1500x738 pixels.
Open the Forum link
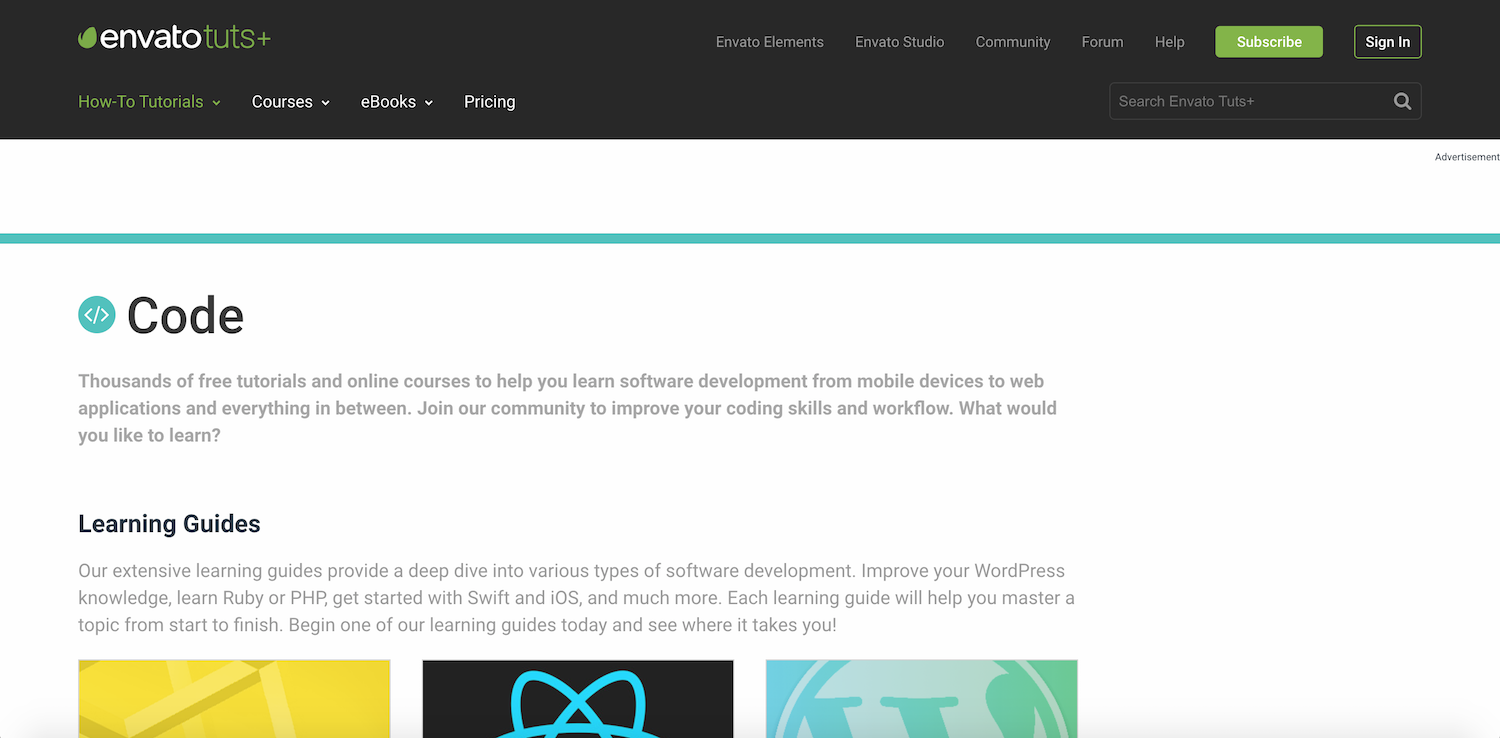point(1102,42)
